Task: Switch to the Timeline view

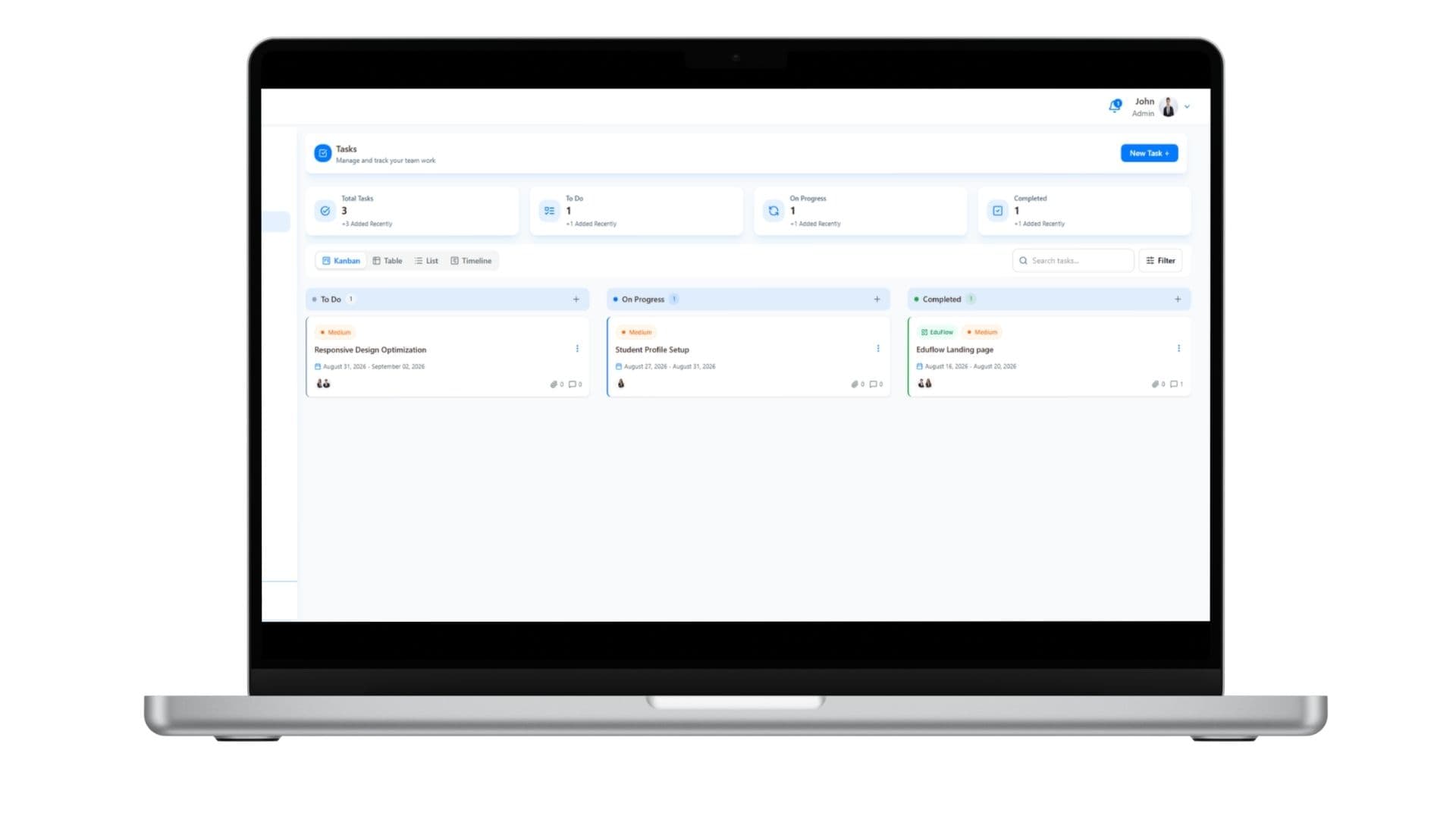Action: [x=471, y=261]
